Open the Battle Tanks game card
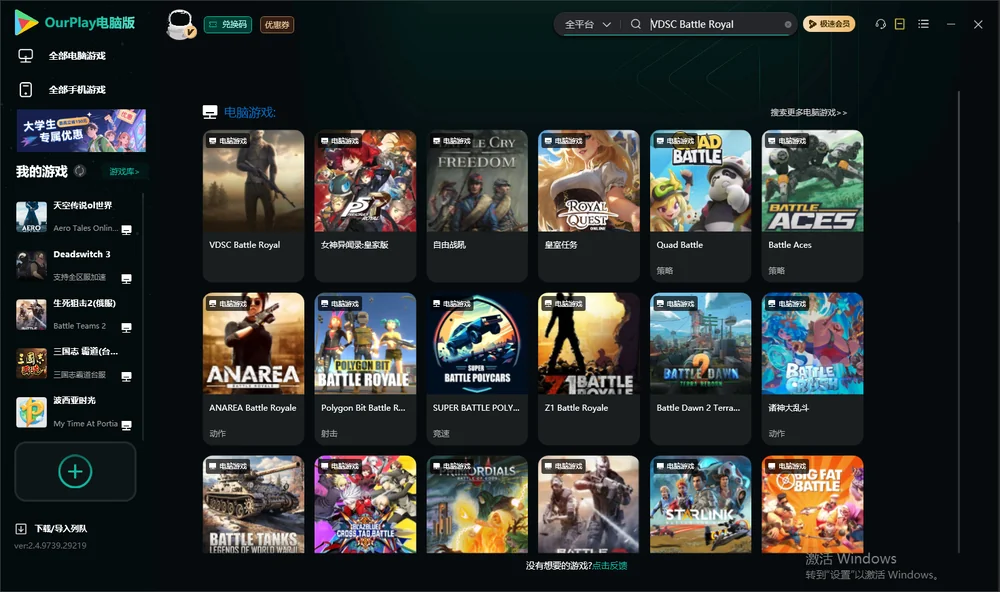 point(253,504)
